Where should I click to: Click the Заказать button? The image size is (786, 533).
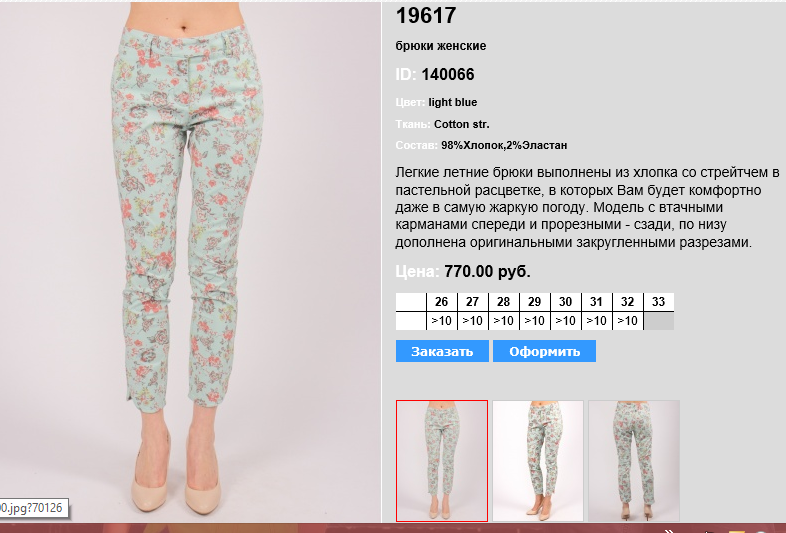(x=442, y=351)
